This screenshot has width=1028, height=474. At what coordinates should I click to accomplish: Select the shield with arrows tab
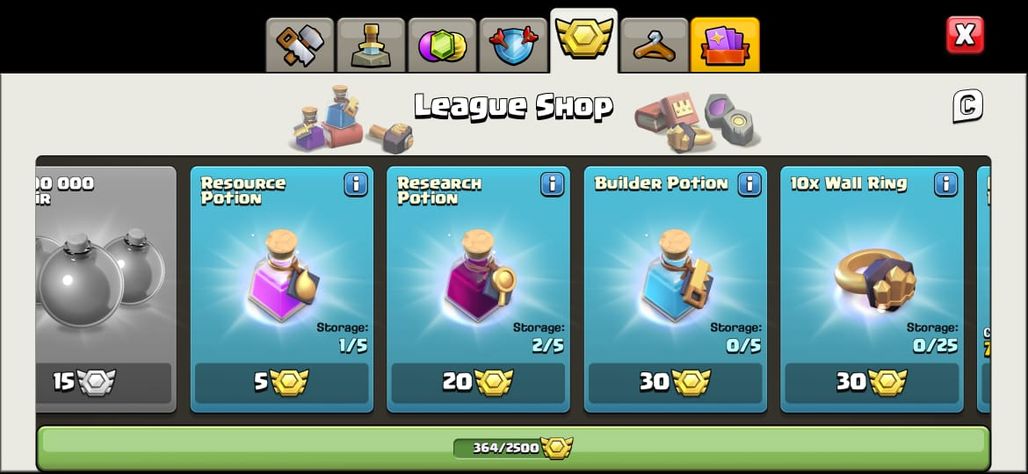pos(513,45)
